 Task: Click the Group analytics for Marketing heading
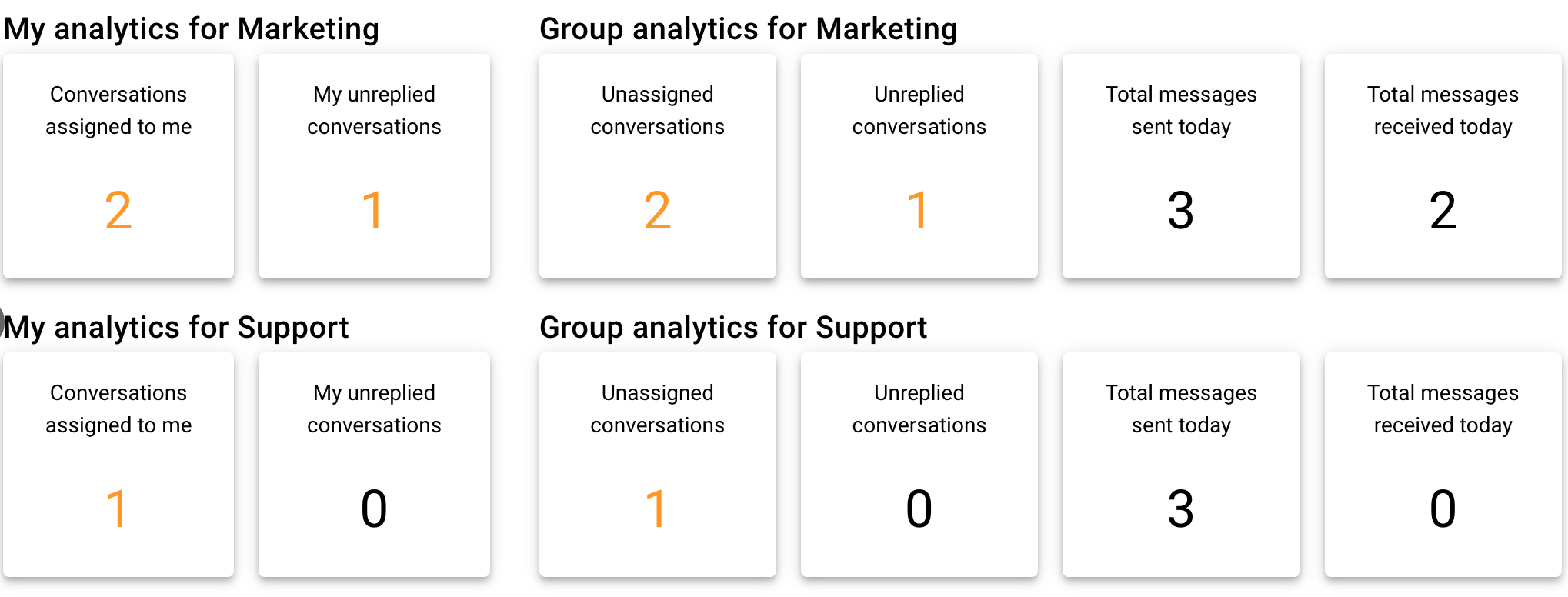tap(748, 29)
